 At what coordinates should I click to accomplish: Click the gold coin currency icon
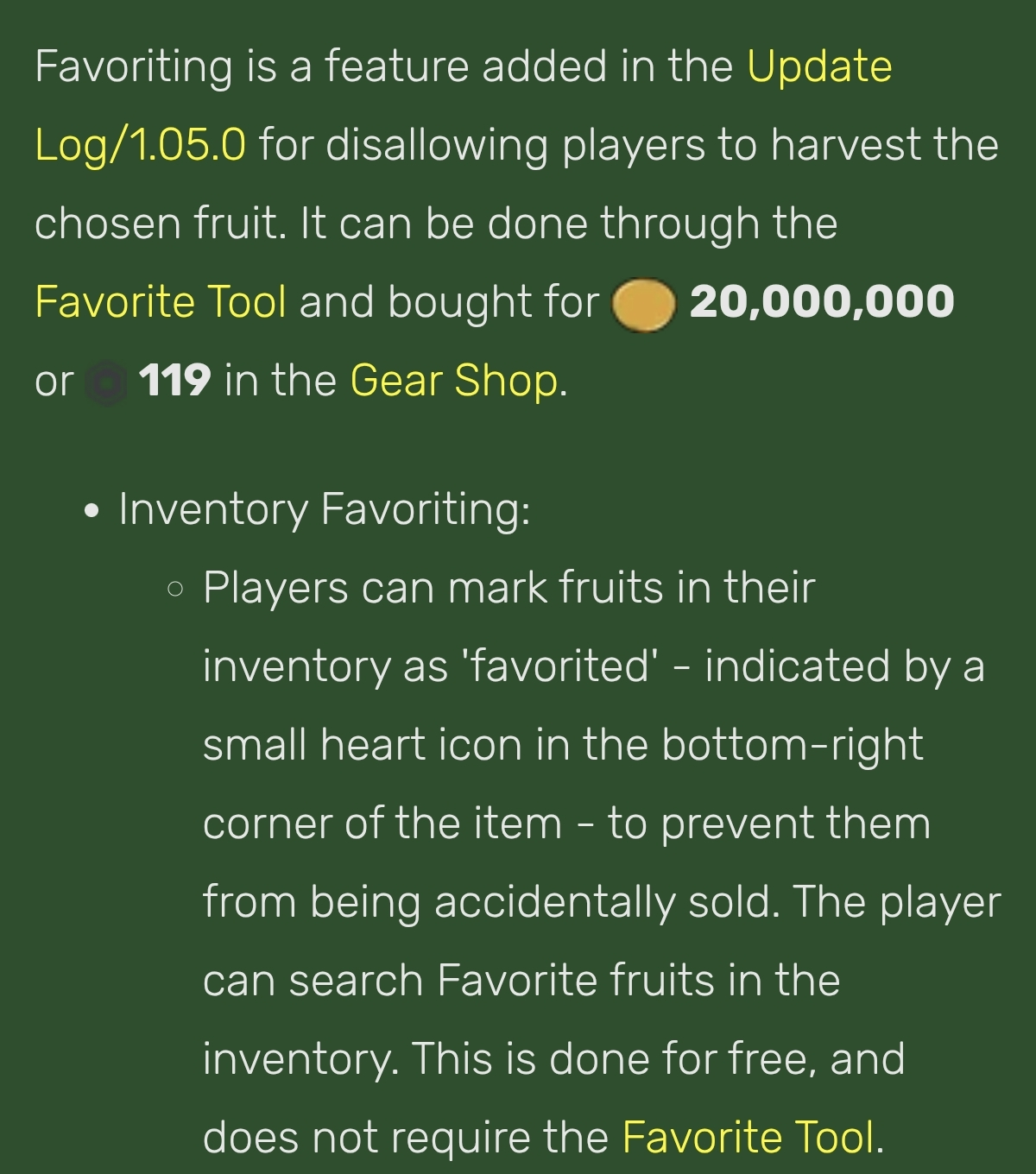pos(643,304)
